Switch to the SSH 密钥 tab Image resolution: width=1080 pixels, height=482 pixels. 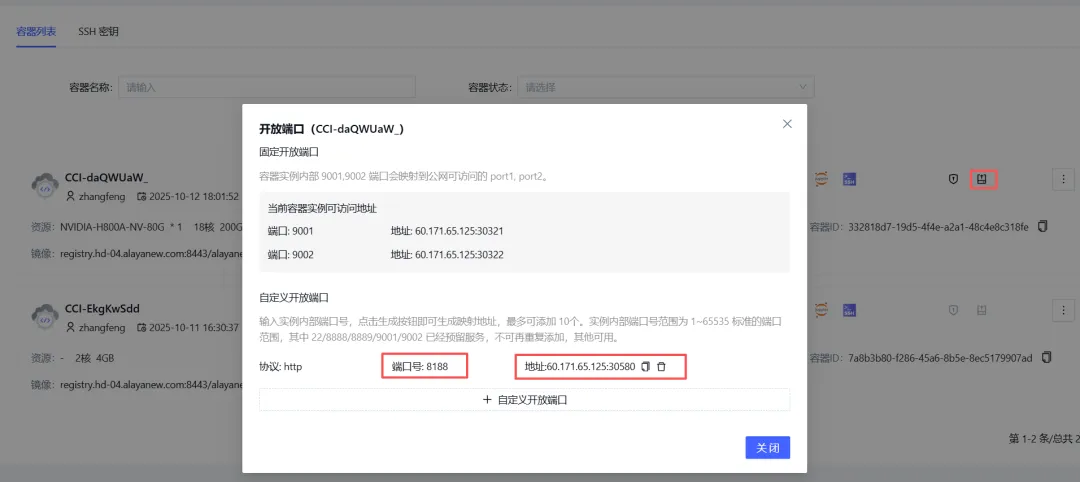(99, 31)
